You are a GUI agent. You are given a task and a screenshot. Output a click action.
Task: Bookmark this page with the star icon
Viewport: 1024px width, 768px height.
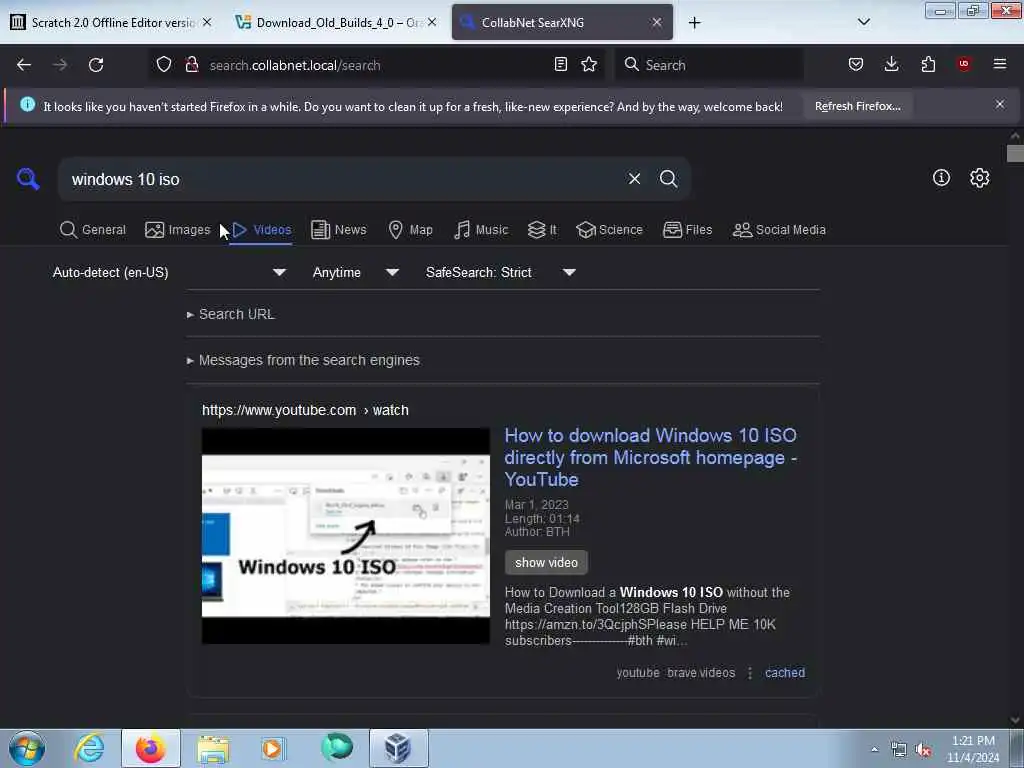pos(589,64)
